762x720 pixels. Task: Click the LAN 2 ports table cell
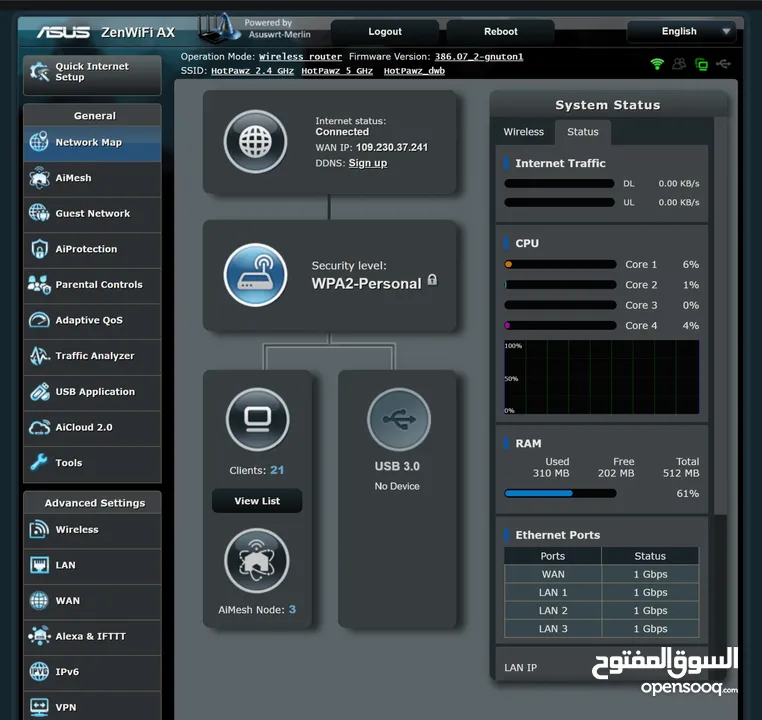[553, 610]
